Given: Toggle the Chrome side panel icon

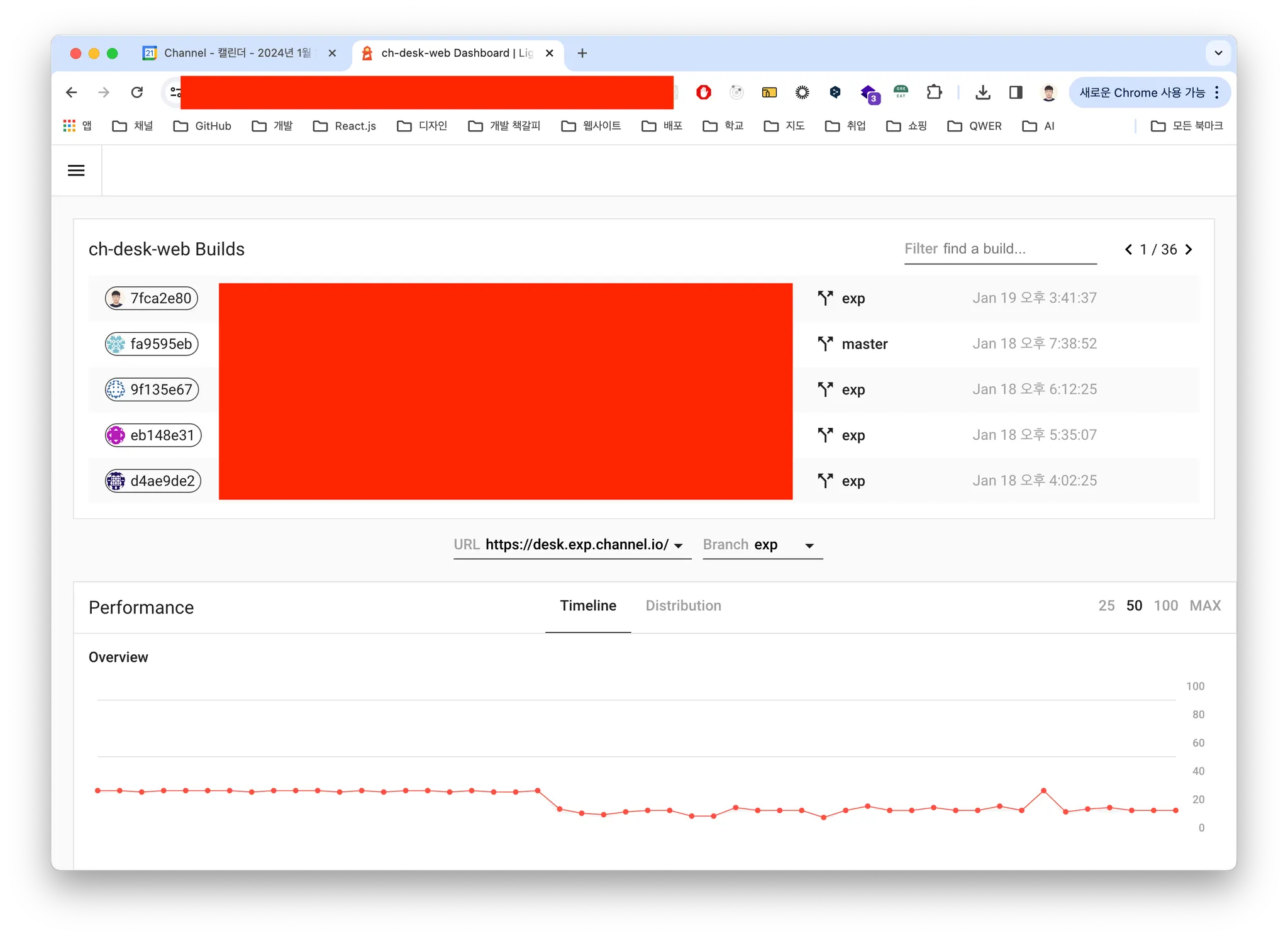Looking at the screenshot, I should pos(1015,92).
